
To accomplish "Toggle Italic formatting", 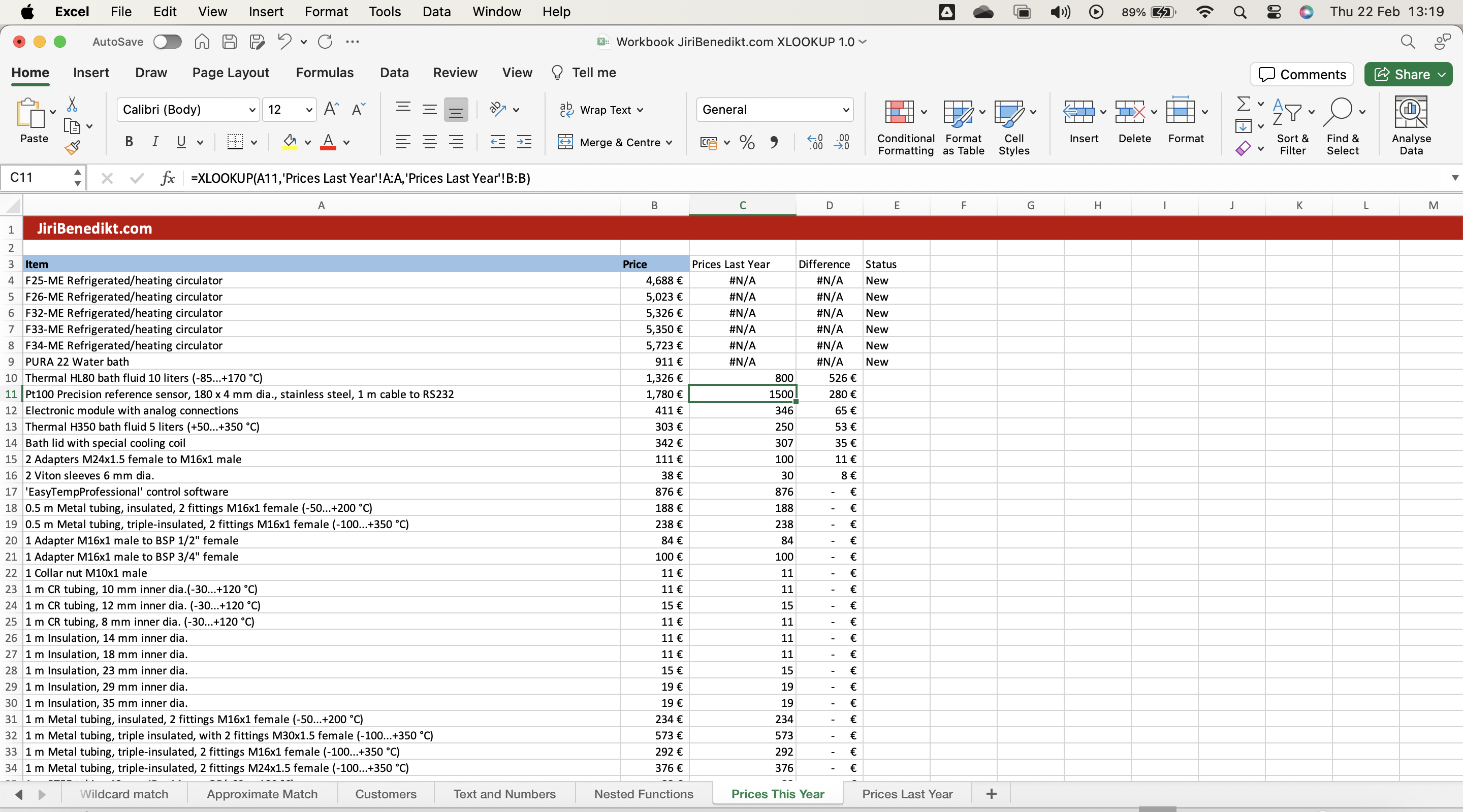I will [155, 142].
